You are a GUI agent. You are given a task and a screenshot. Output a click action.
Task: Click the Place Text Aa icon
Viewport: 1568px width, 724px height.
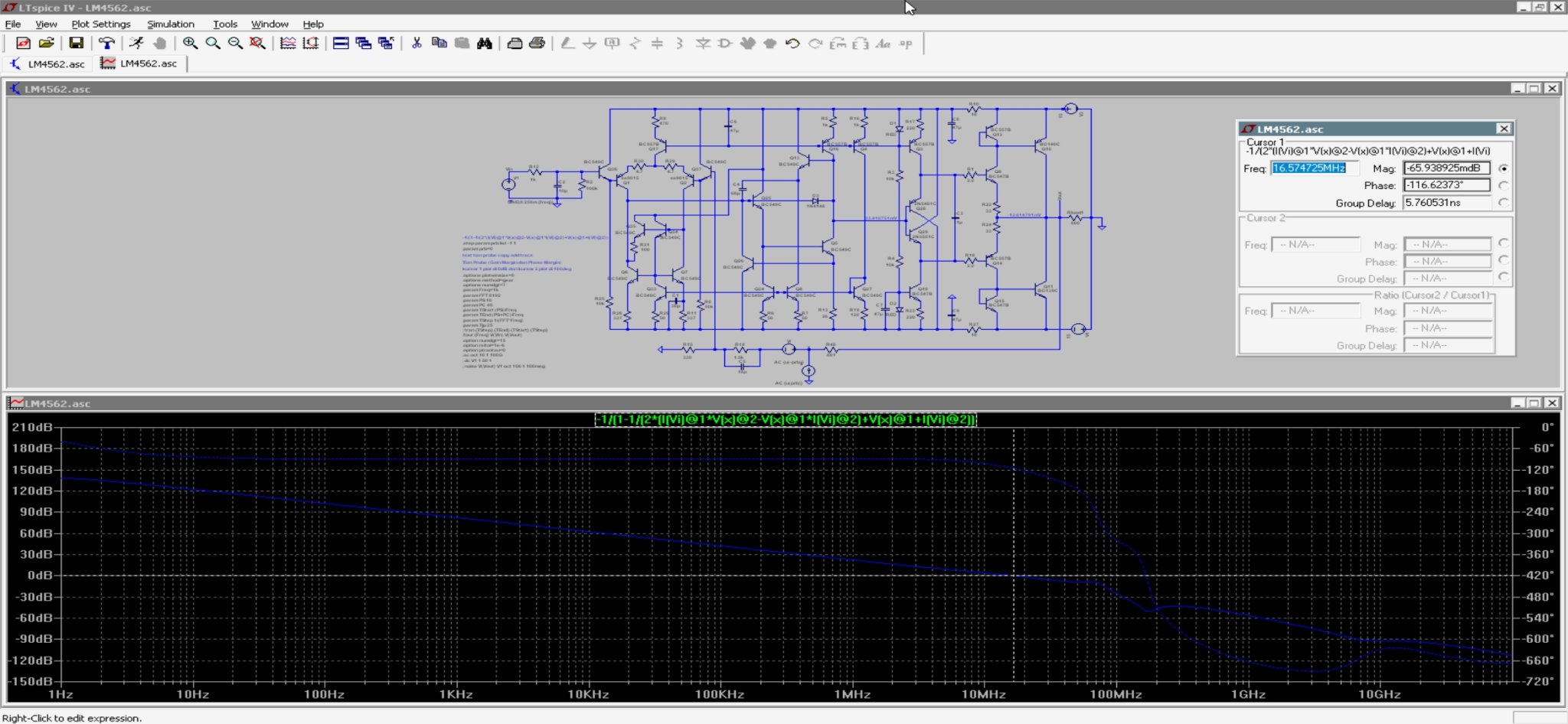click(884, 44)
